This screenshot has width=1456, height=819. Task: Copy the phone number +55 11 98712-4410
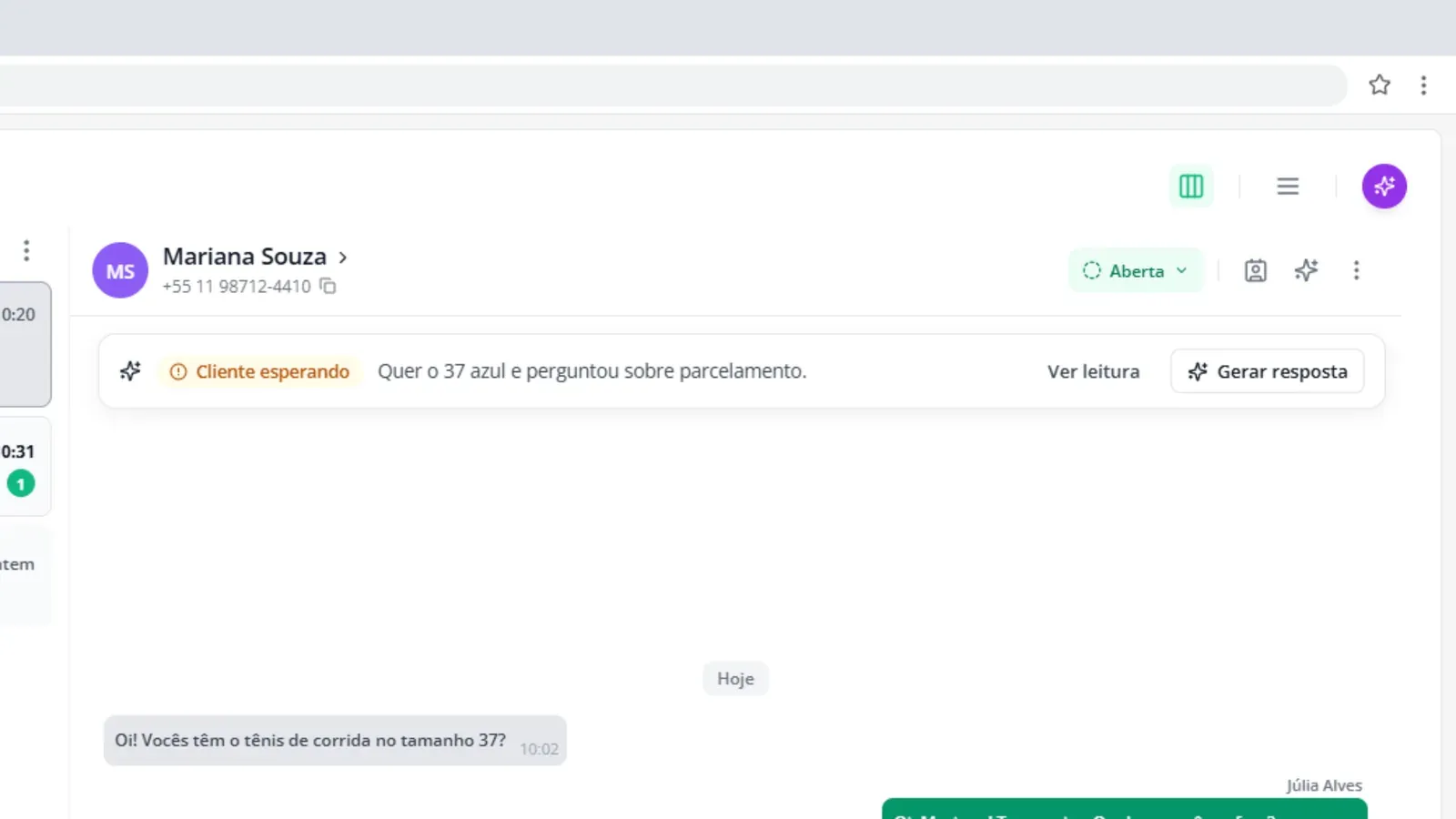[x=328, y=286]
